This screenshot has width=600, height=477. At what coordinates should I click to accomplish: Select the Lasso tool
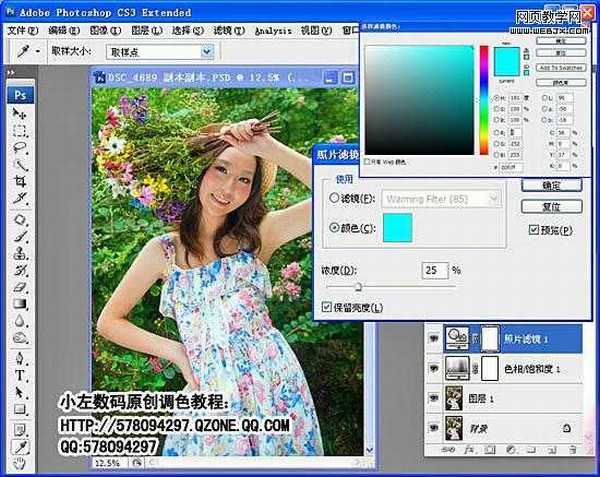tap(19, 148)
